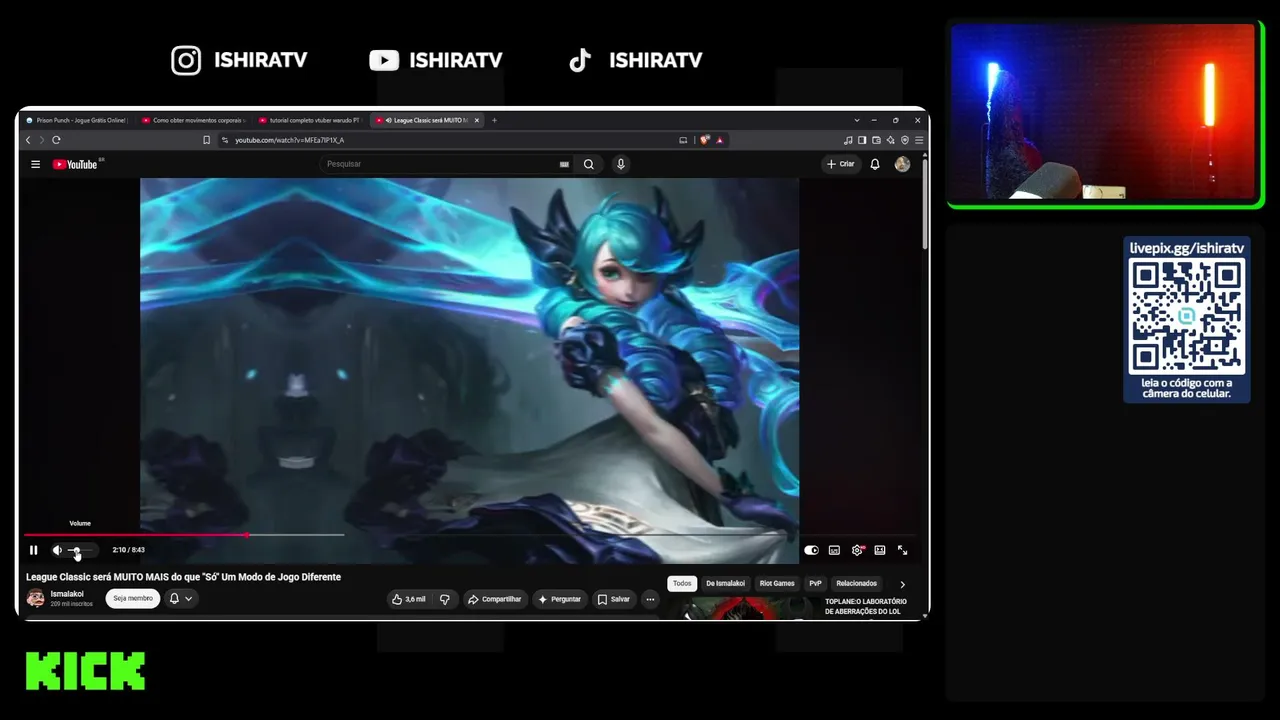Screen dimensions: 1280x720
Task: Open YouTube notifications bell
Action: [875, 164]
